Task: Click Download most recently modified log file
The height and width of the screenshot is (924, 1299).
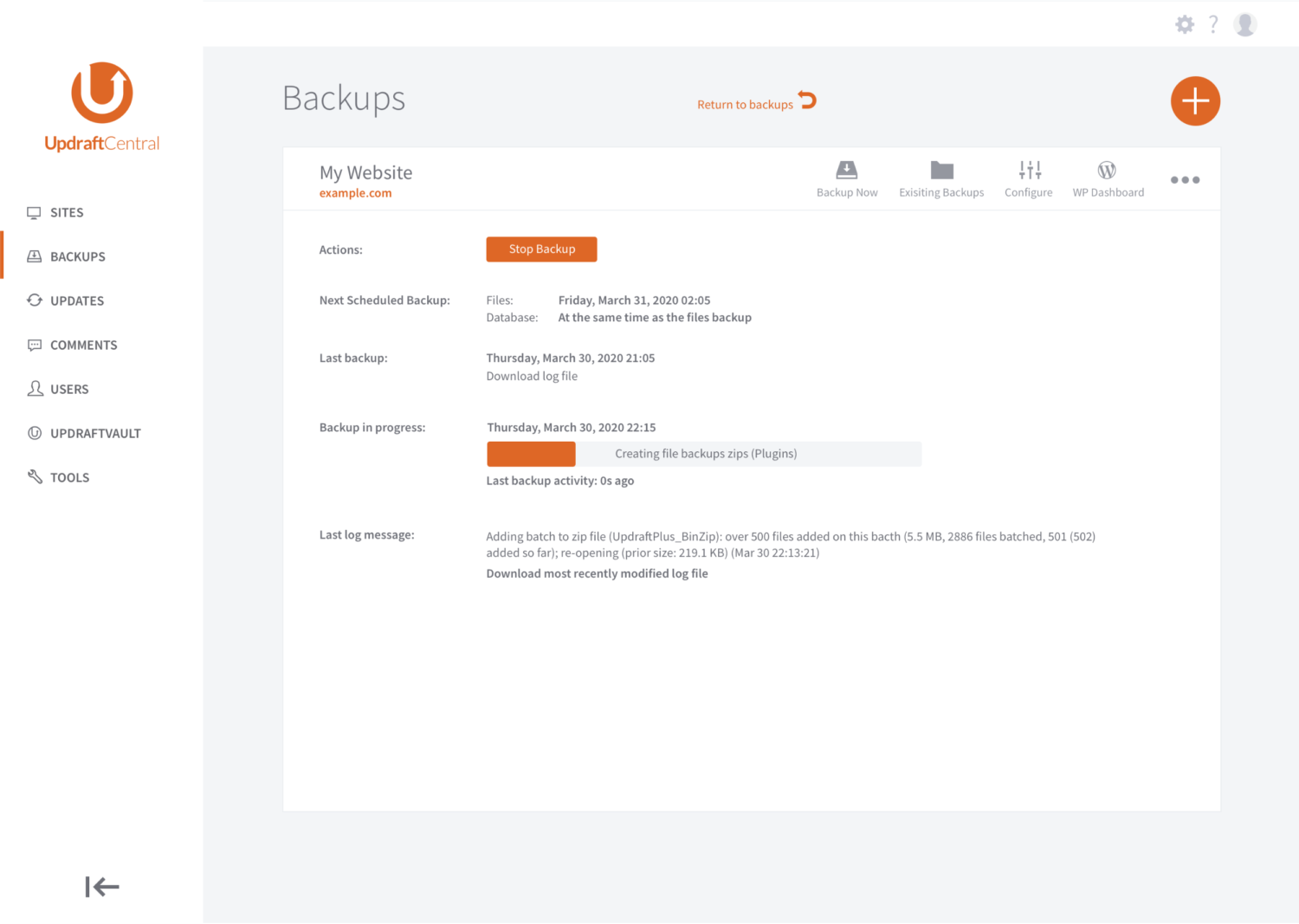Action: click(x=597, y=572)
